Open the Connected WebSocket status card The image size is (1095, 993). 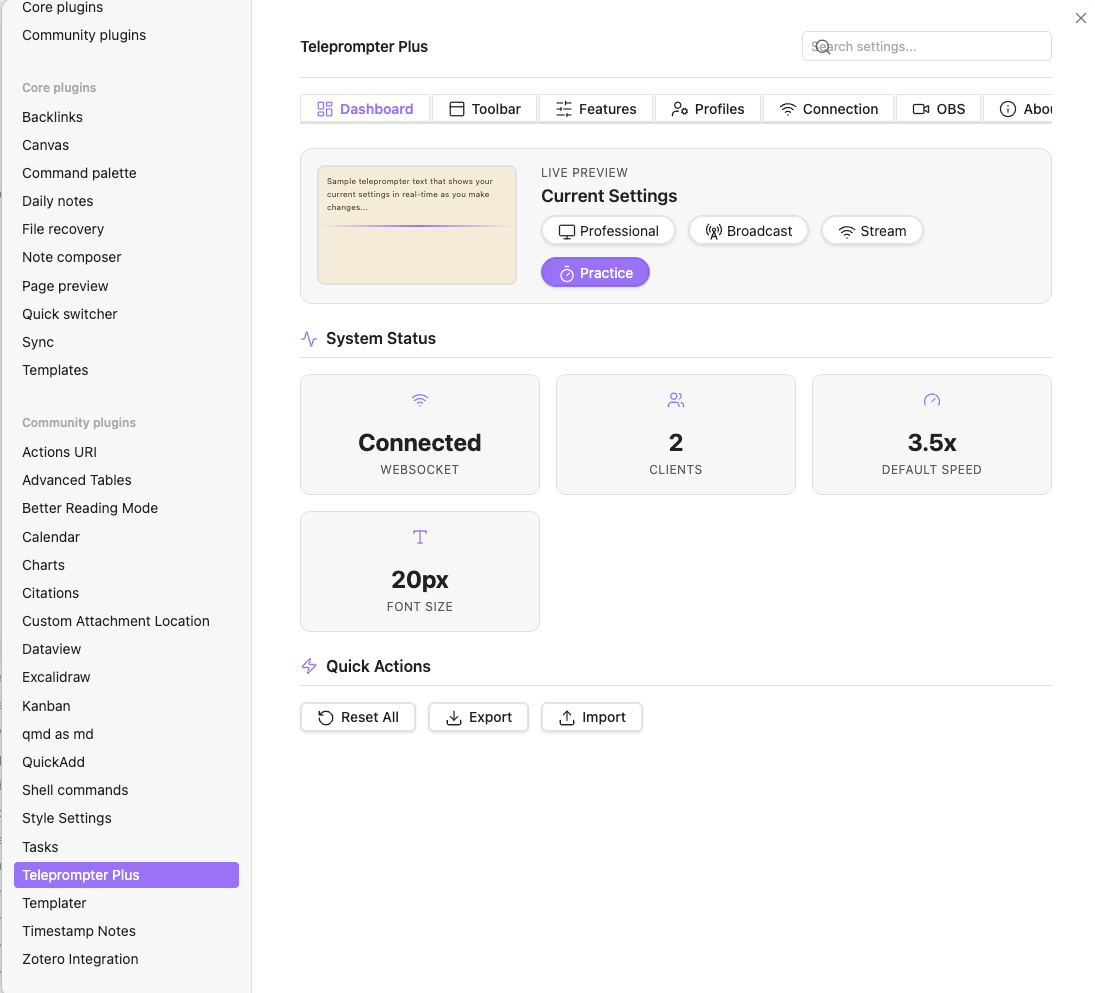click(x=420, y=434)
